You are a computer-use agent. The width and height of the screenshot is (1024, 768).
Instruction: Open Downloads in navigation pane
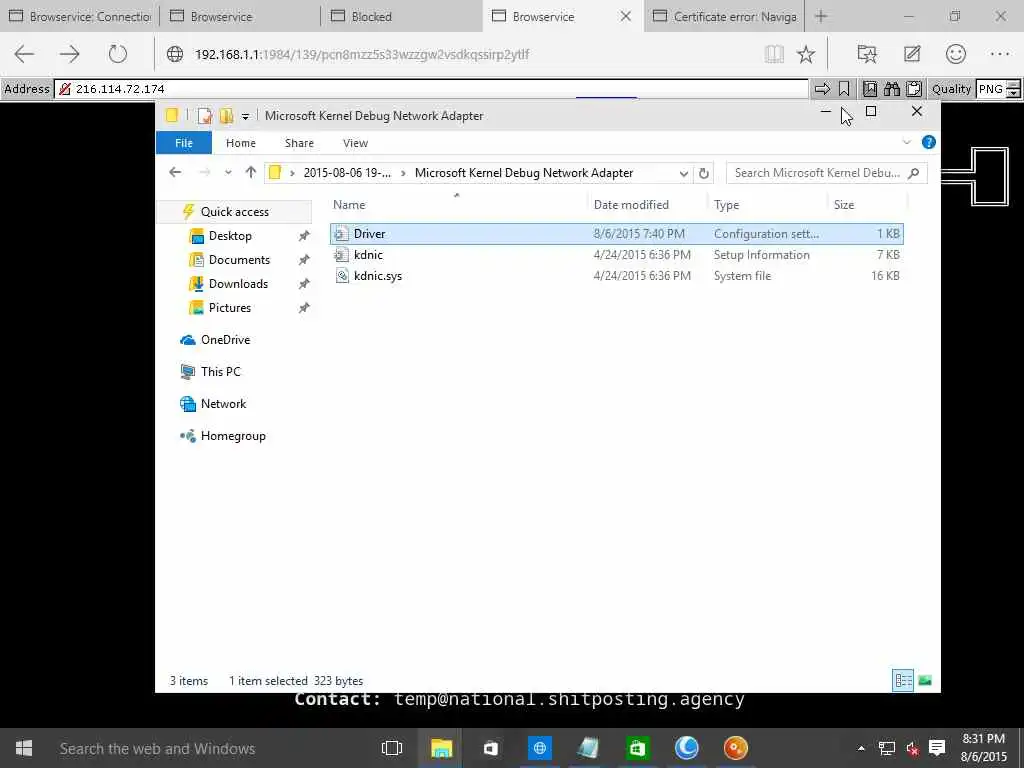click(238, 284)
